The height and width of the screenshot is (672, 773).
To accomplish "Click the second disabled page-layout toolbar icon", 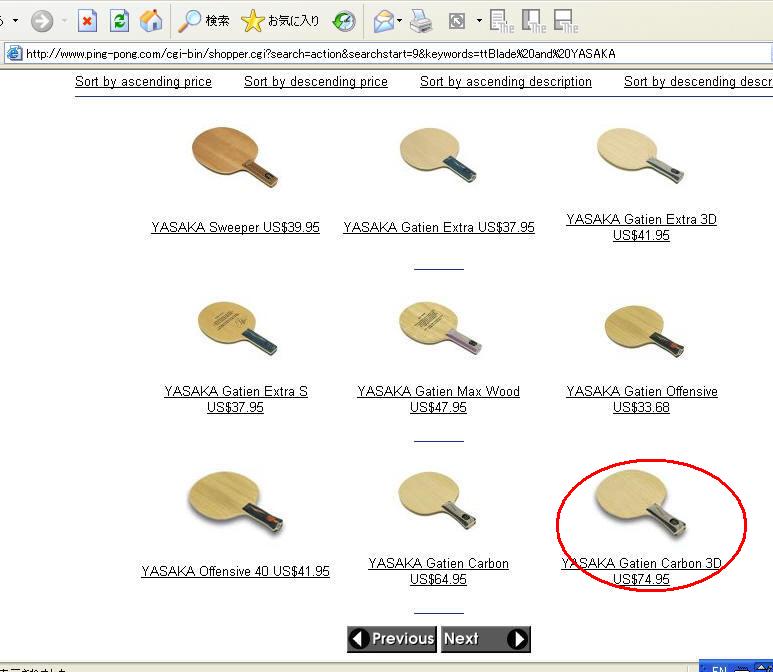I will pyautogui.click(x=533, y=21).
